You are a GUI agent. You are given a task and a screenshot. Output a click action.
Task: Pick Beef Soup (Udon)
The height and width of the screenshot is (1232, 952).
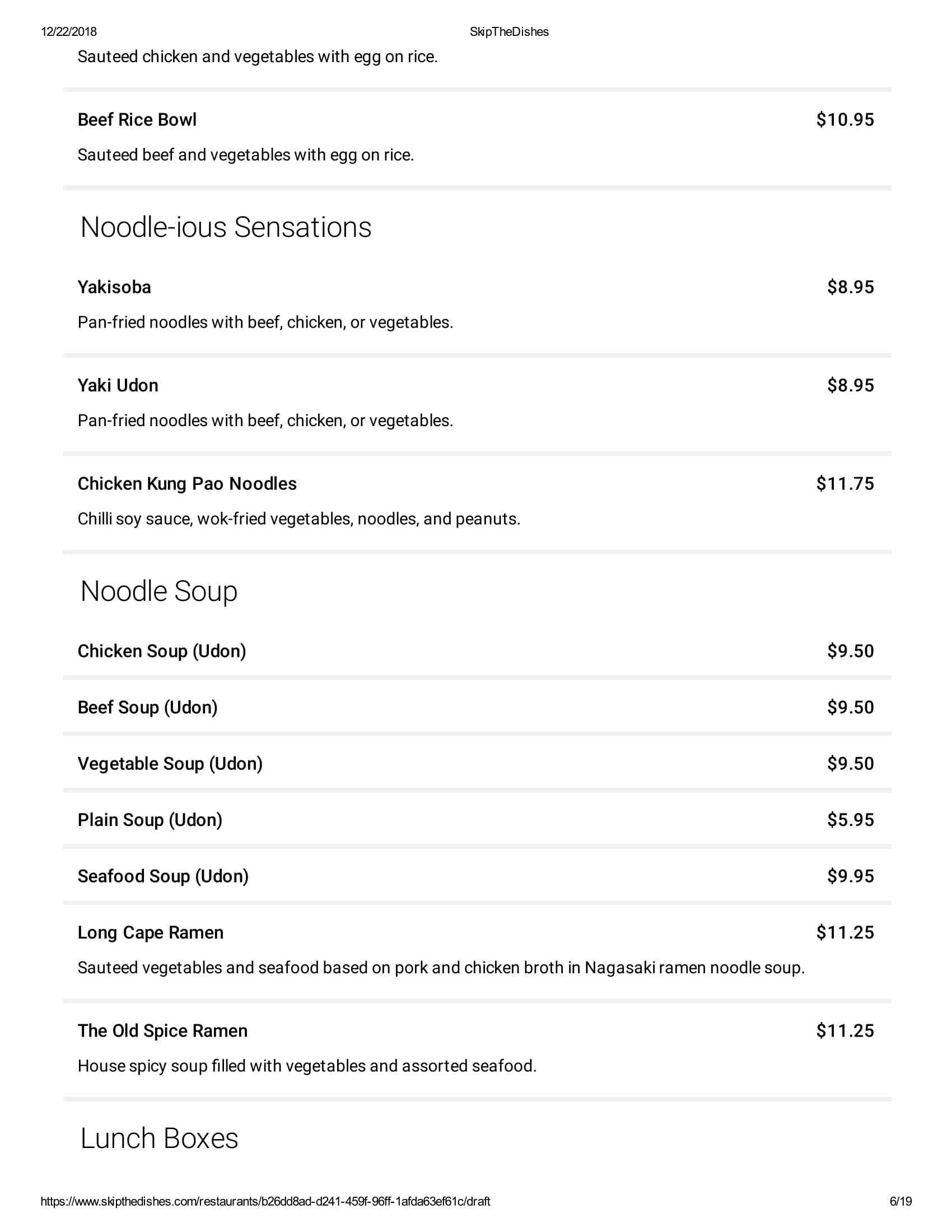point(148,707)
